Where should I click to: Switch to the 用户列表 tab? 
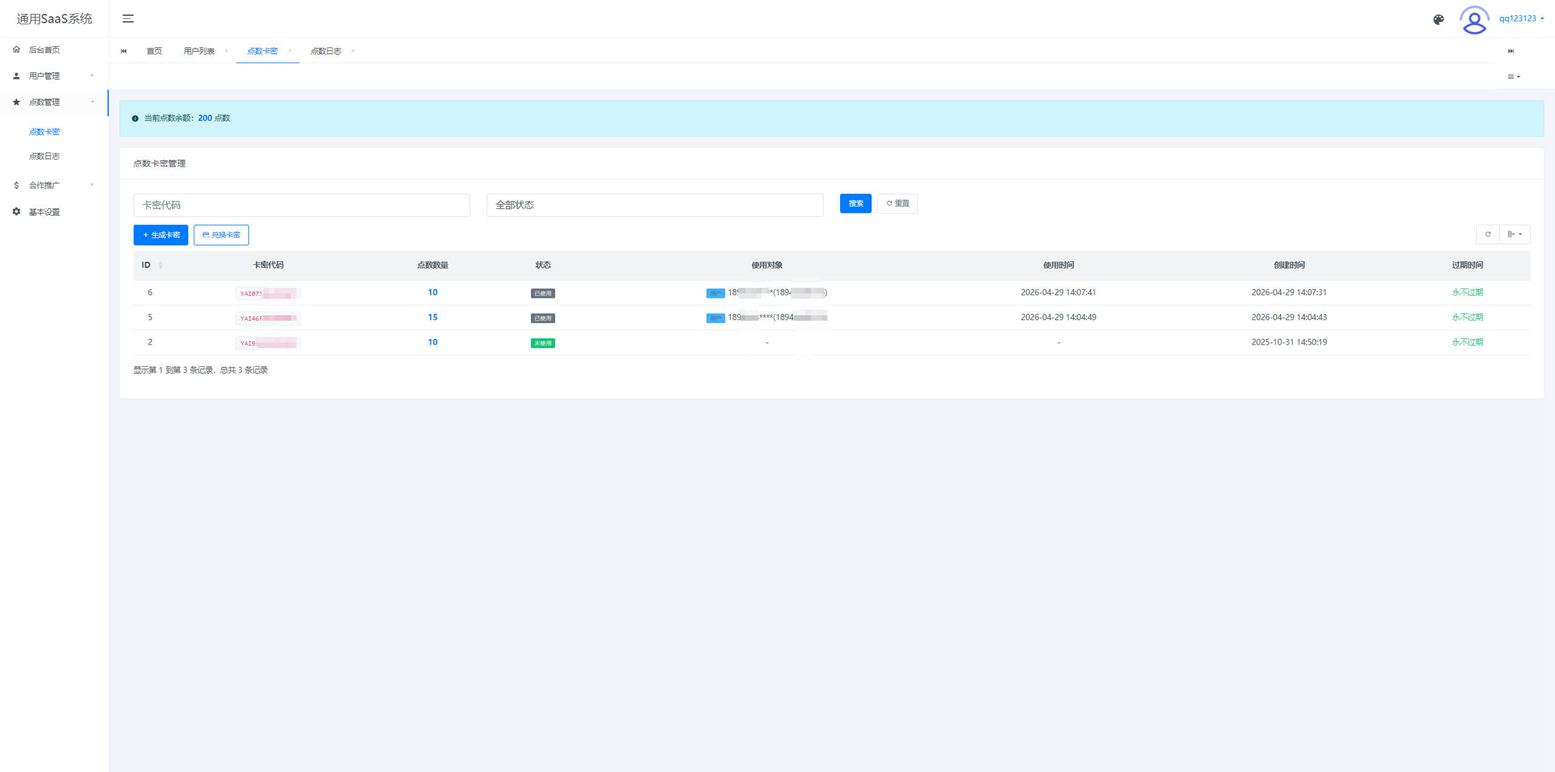click(199, 51)
